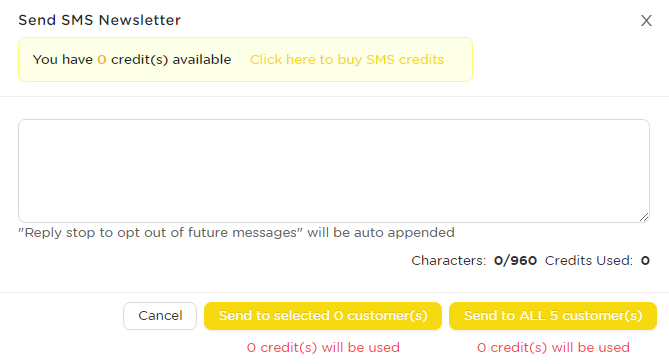Cancel the SMS newsletter

(160, 316)
